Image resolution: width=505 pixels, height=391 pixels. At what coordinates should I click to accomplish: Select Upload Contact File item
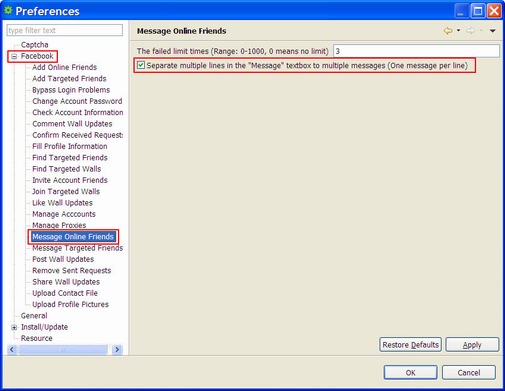pyautogui.click(x=65, y=293)
